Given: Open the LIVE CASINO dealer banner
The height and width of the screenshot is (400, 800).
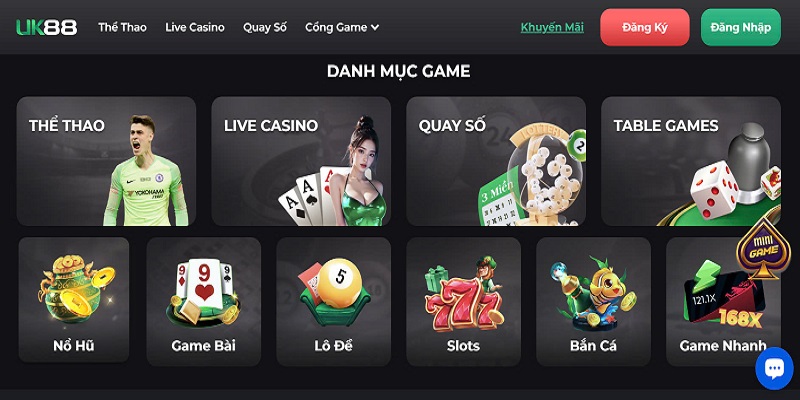Looking at the screenshot, I should coord(301,161).
